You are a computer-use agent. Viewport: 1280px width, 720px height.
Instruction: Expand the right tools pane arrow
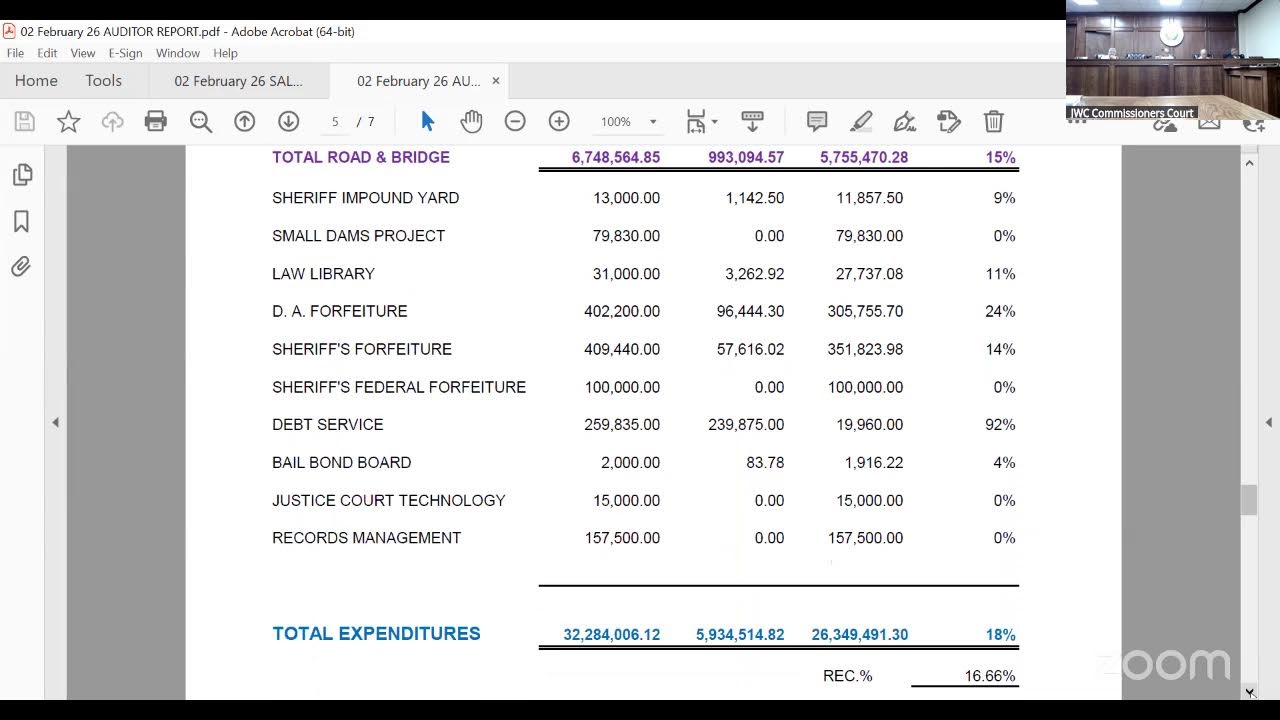pyautogui.click(x=1269, y=423)
